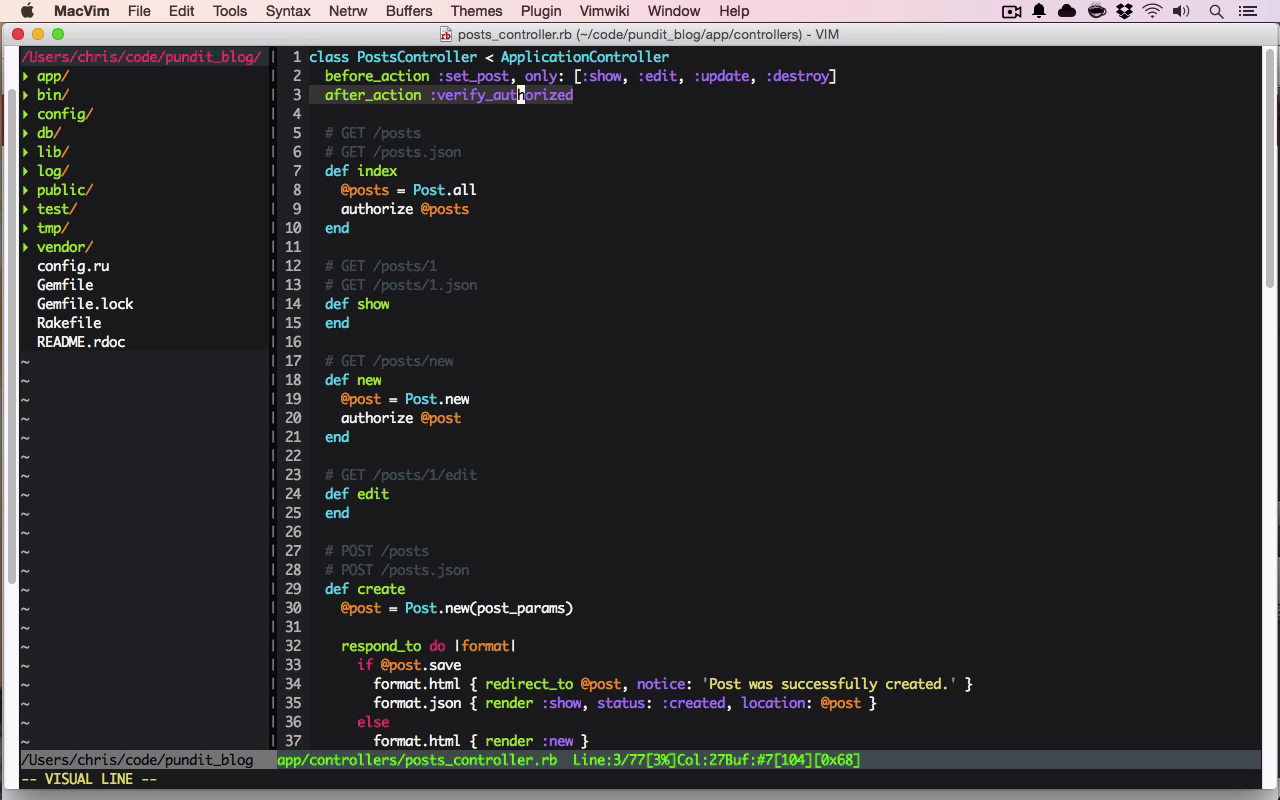Open the Window menu
Viewport: 1280px width, 800px height.
click(673, 11)
